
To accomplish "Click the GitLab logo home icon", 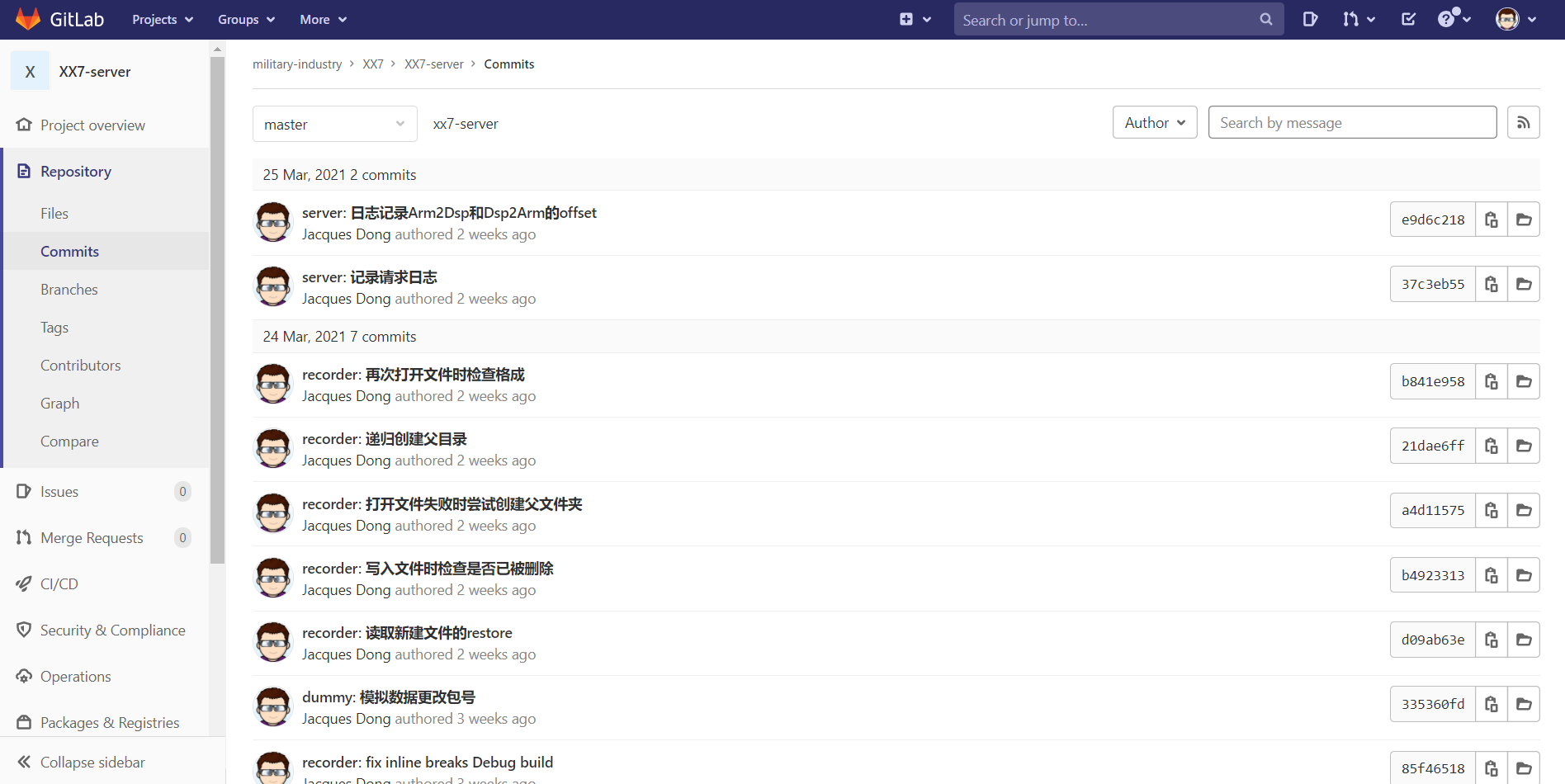I will coord(28,19).
